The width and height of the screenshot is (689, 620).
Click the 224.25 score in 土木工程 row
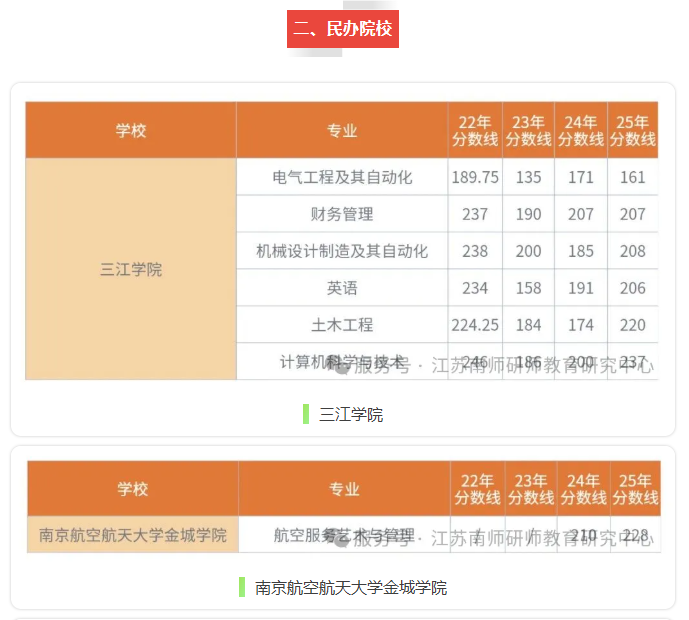coord(475,325)
